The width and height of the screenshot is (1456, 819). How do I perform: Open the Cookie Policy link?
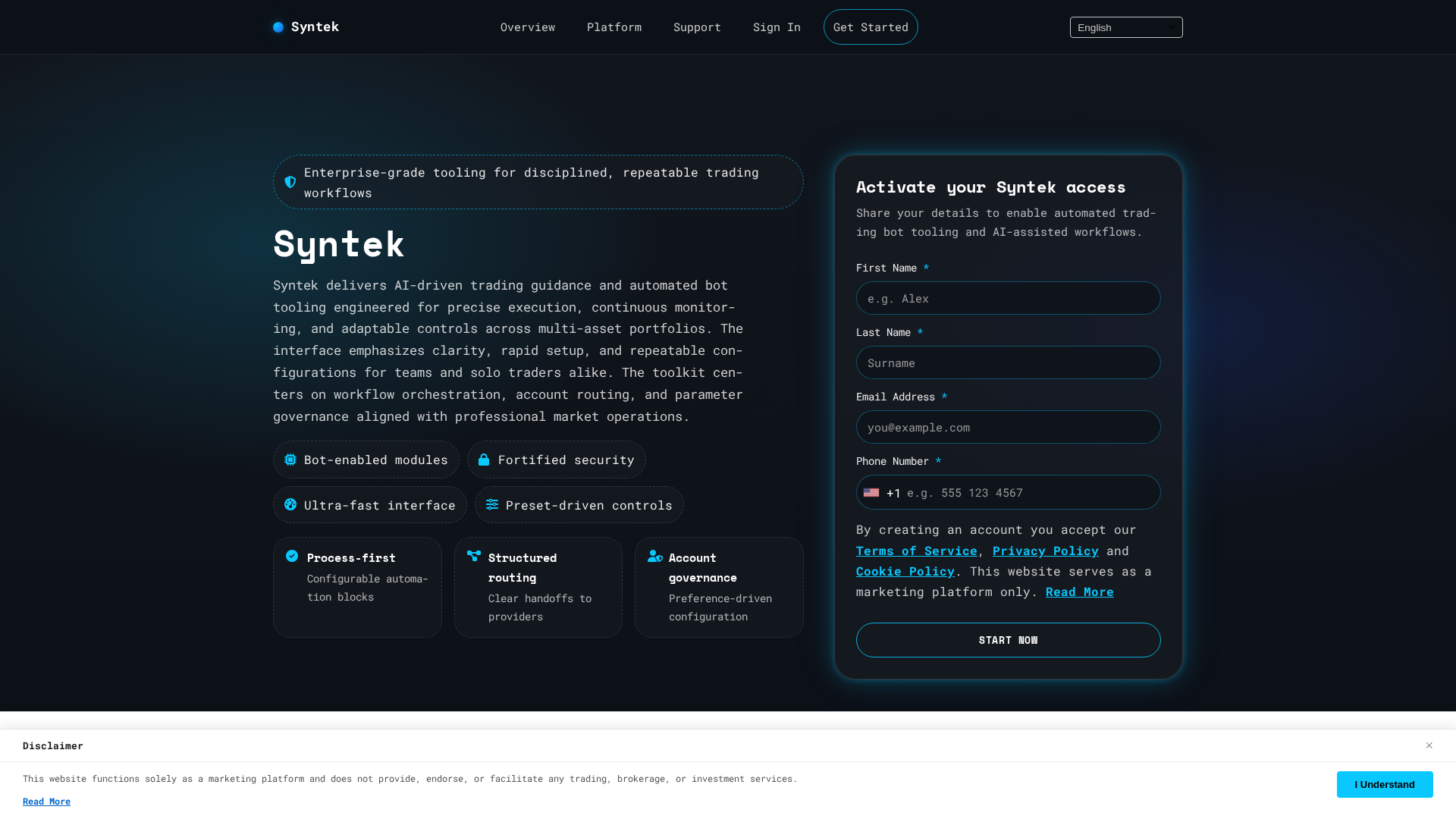[x=905, y=571]
